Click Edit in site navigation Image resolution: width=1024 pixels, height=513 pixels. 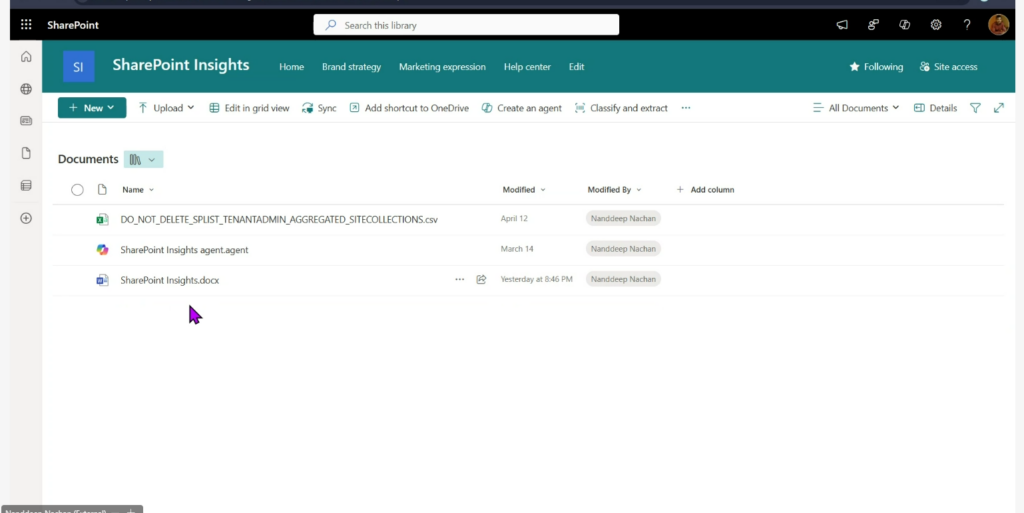(x=576, y=67)
